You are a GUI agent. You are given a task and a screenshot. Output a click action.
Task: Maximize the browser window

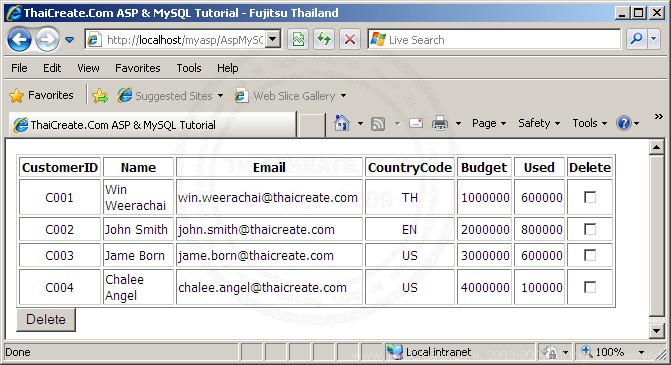click(638, 13)
